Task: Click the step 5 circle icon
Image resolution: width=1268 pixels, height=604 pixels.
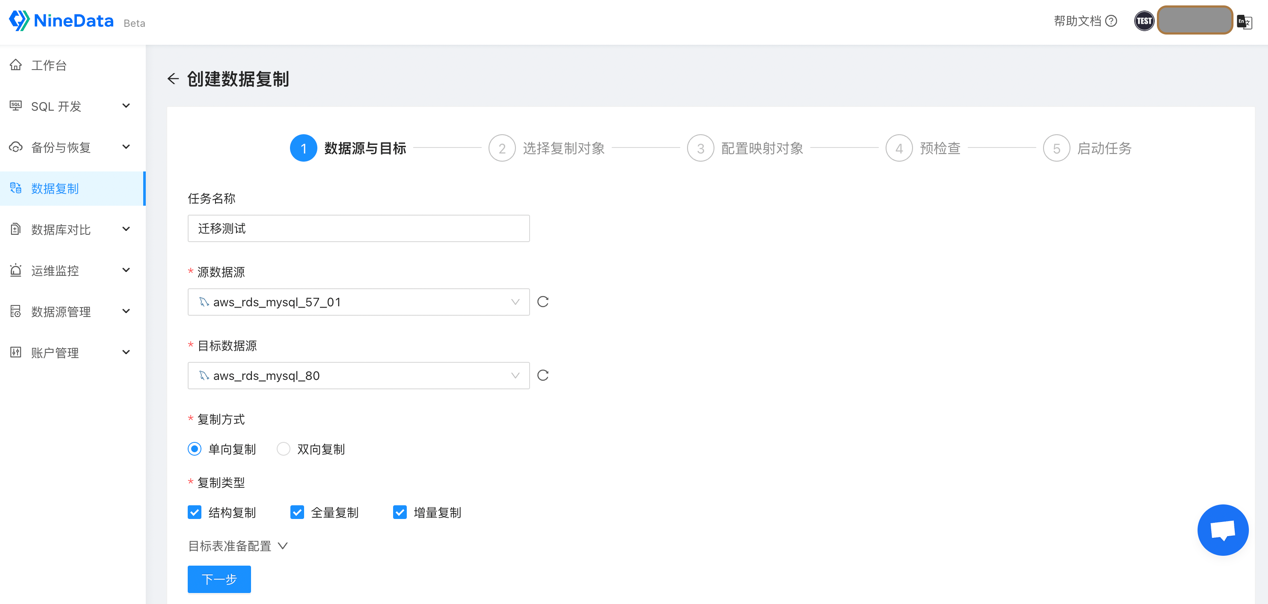Action: coord(1056,148)
